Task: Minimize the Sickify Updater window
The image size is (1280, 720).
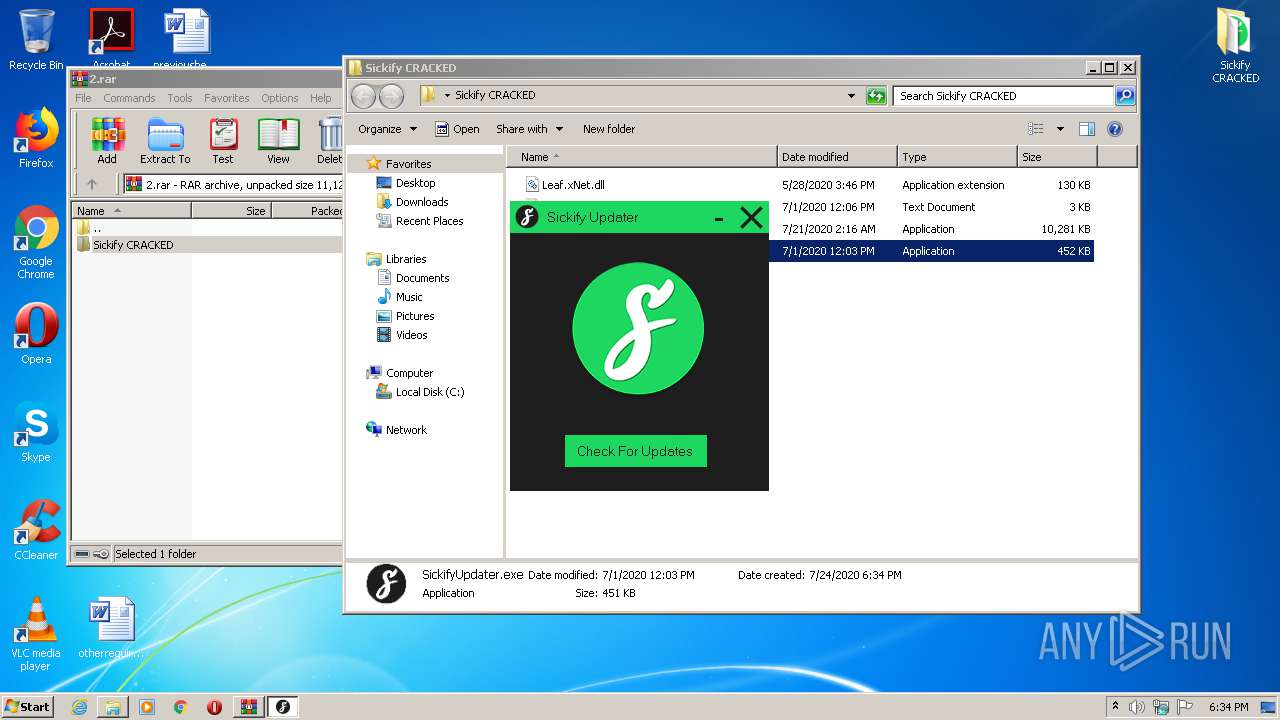Action: 719,218
